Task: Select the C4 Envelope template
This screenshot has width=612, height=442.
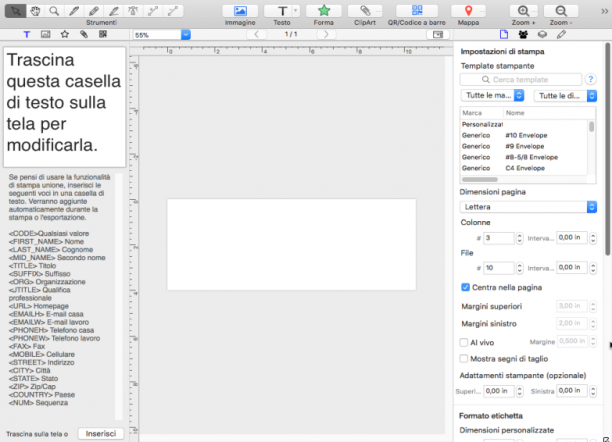Action: coord(523,168)
